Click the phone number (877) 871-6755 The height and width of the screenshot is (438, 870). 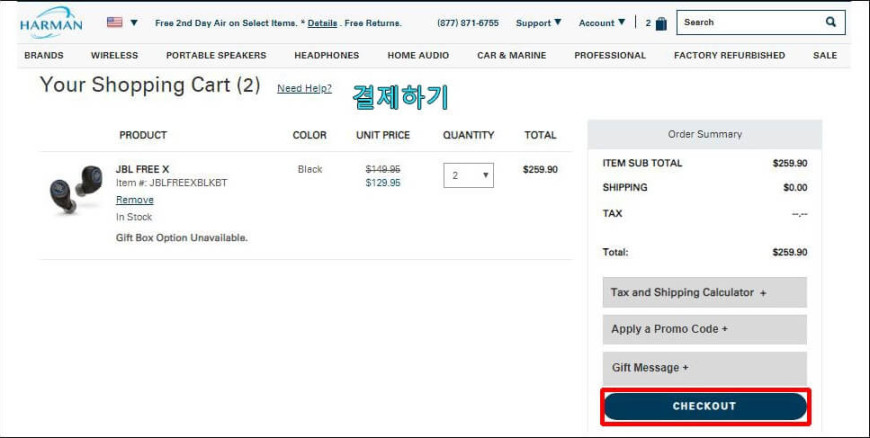pyautogui.click(x=468, y=23)
